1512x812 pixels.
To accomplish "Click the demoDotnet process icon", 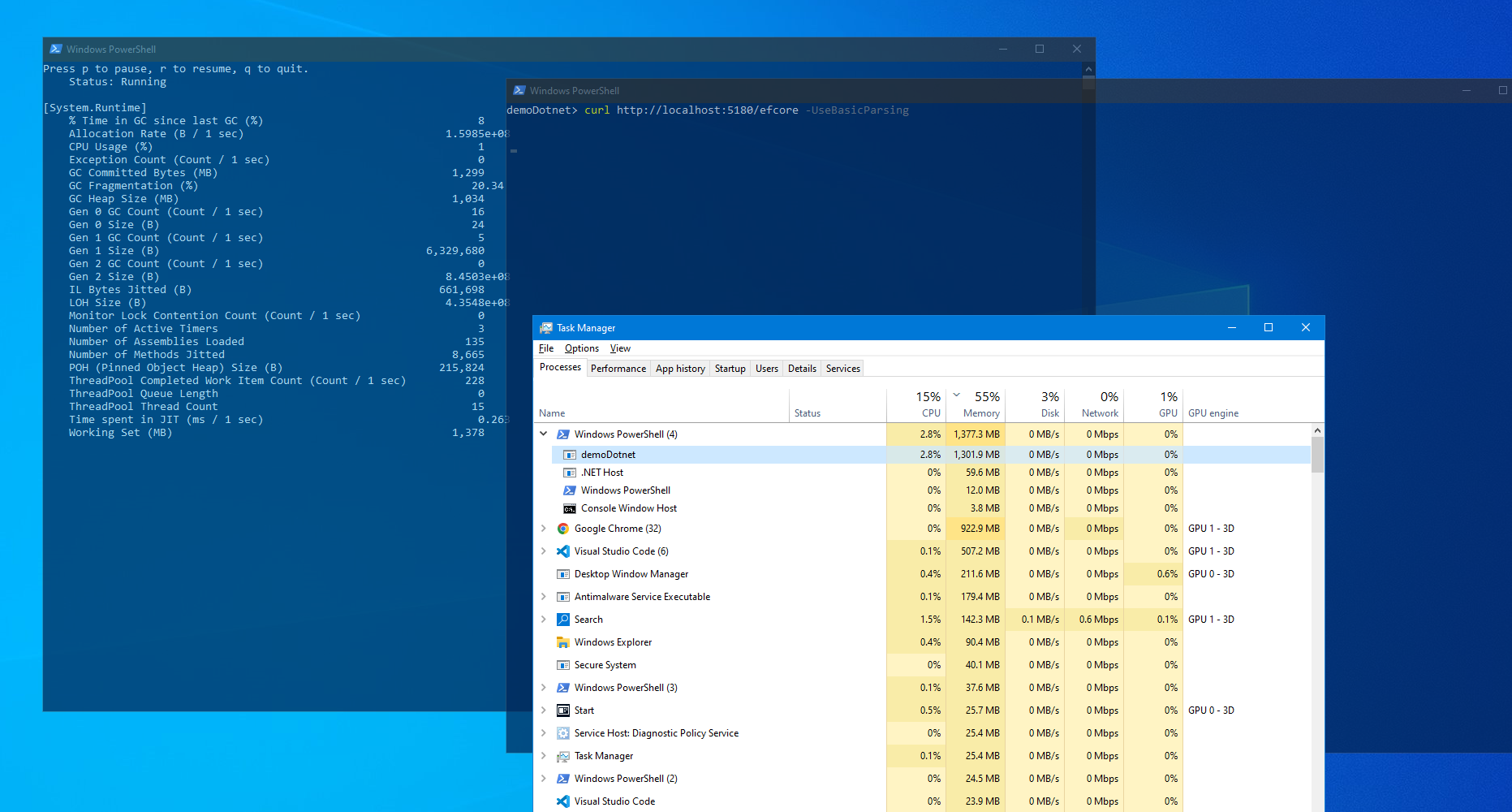I will (570, 455).
